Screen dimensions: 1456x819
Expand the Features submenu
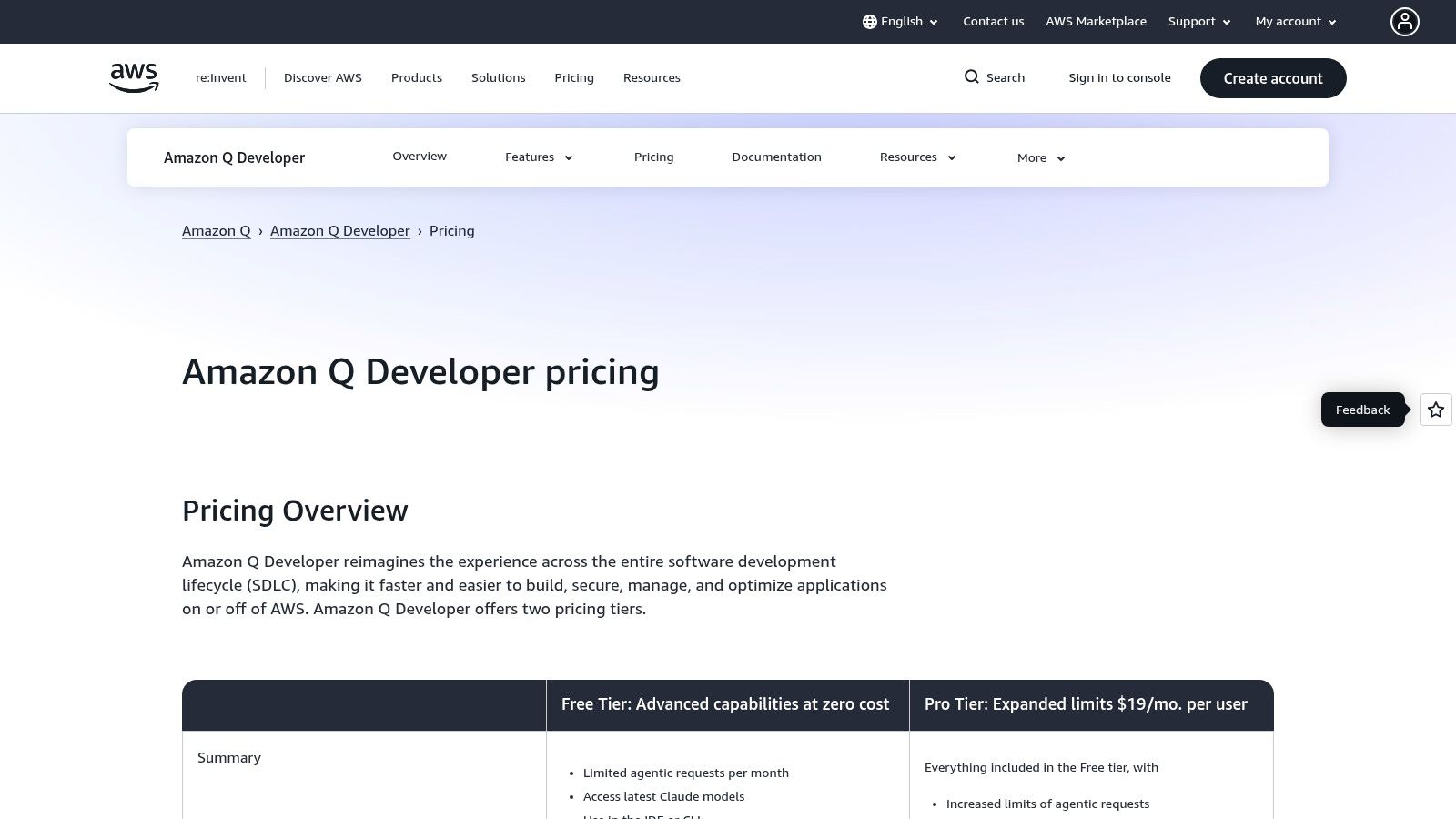coord(539,157)
